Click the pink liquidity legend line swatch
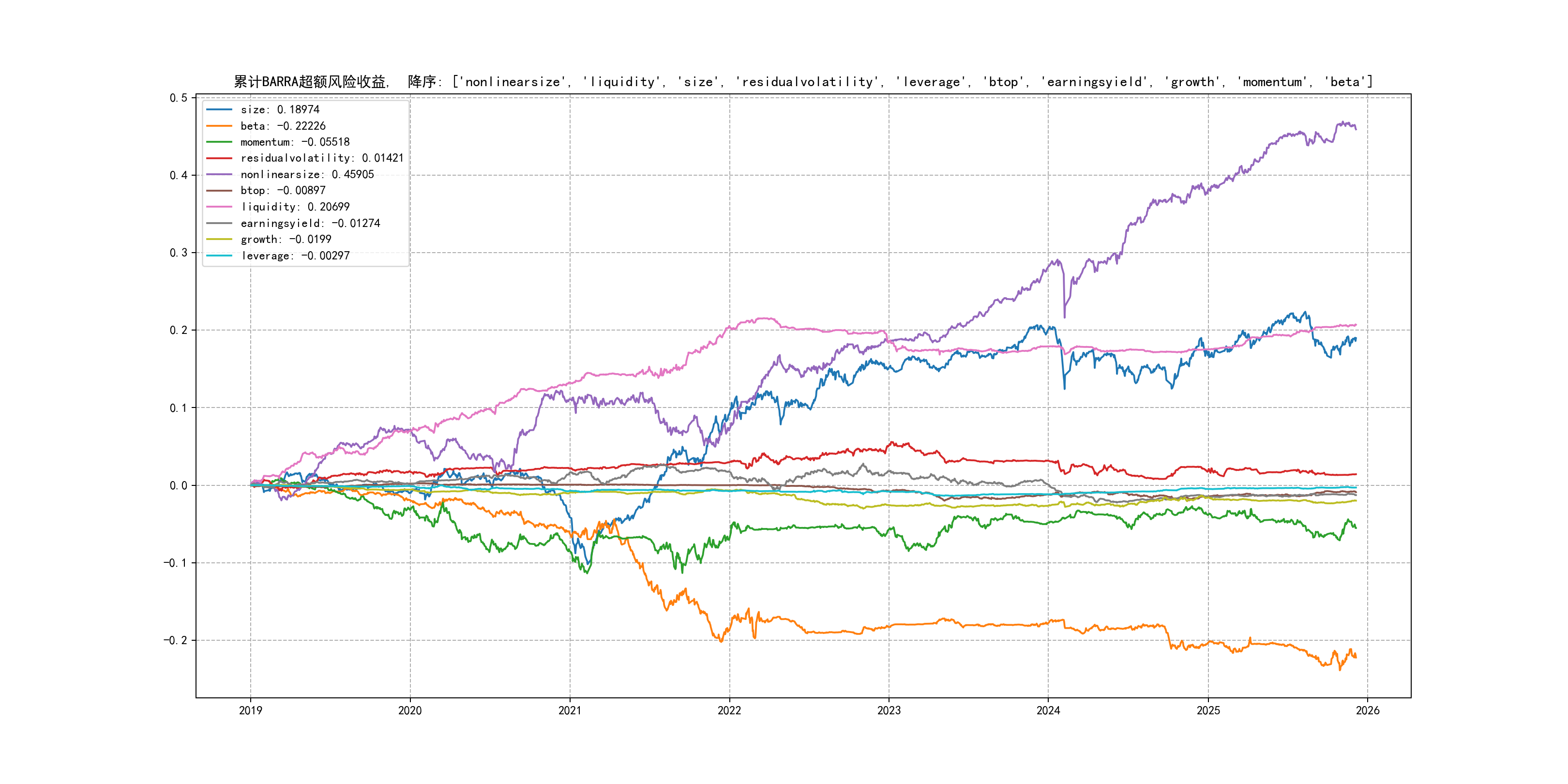Viewport: 1568px width, 784px height. click(219, 207)
